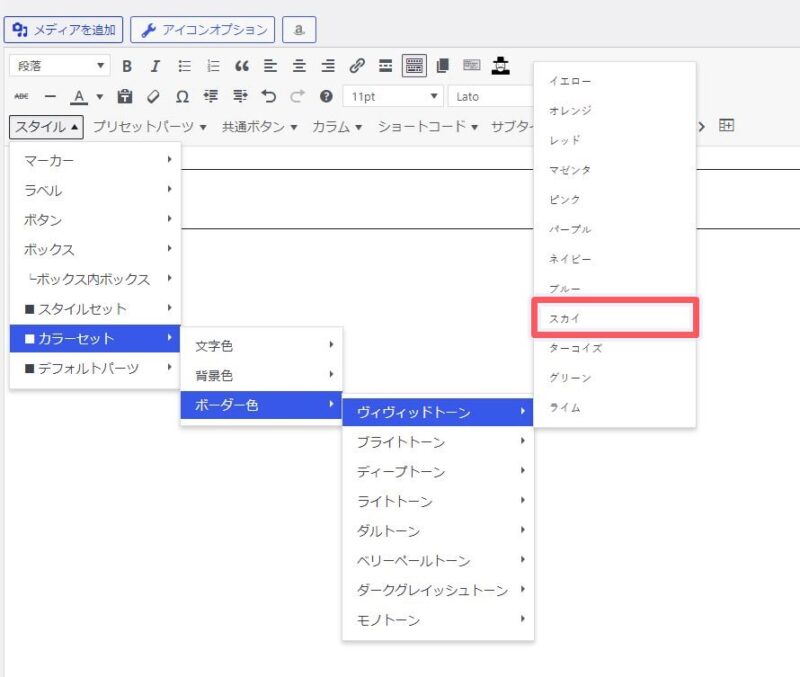Open the ダークグレイッシュトーン submenu
Image resolution: width=800 pixels, height=677 pixels.
[x=438, y=590]
